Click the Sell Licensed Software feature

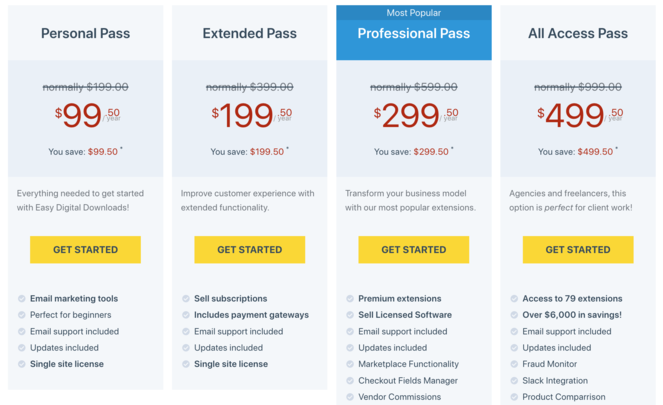point(405,315)
